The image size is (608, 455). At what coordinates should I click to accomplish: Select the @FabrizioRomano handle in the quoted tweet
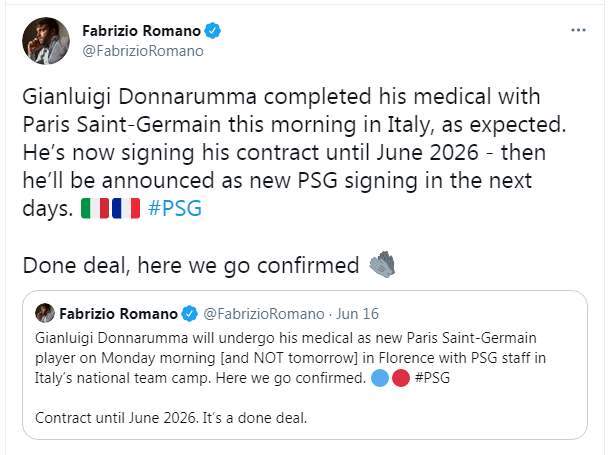264,313
